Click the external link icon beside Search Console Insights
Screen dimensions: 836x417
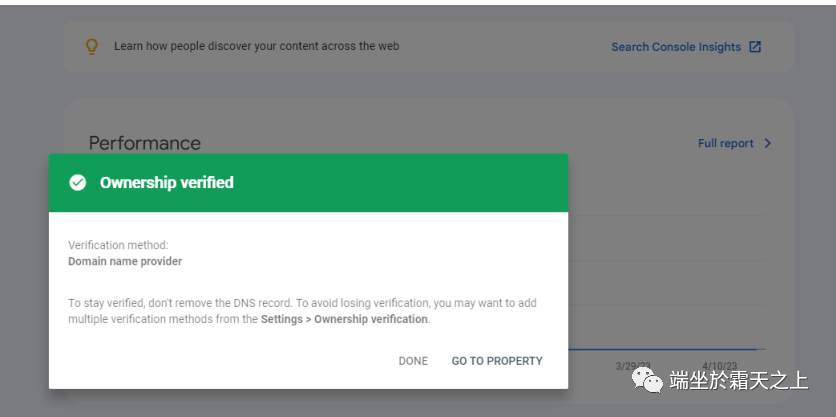click(x=755, y=47)
